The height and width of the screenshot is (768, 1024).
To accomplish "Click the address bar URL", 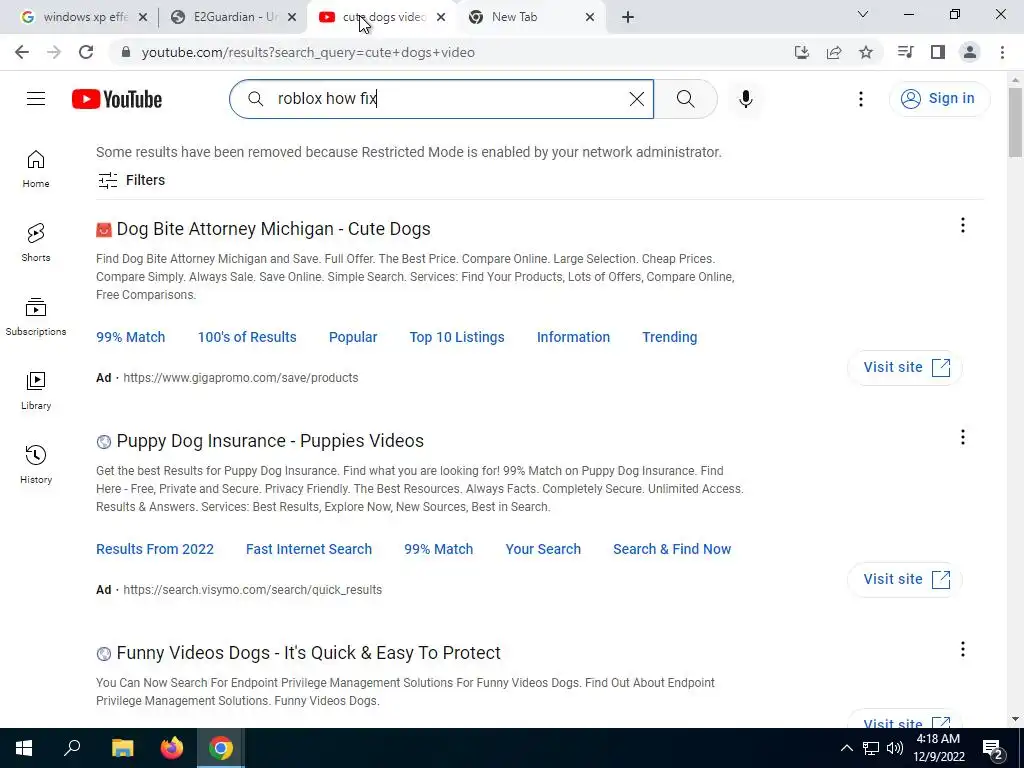I will 308,52.
